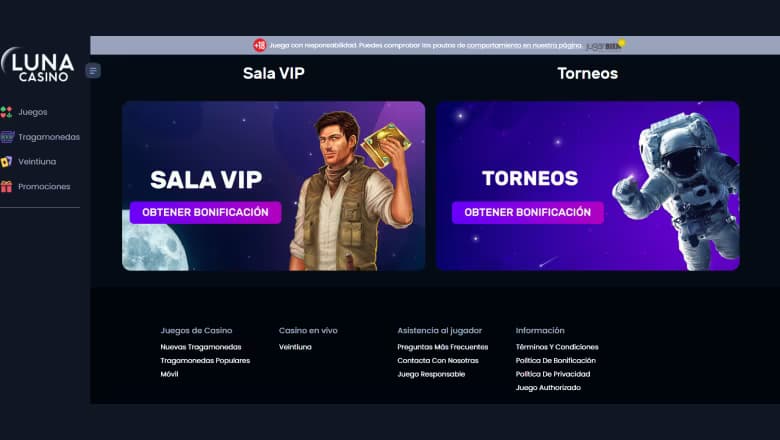Open the Preguntas Más Frecuentes link

(443, 347)
